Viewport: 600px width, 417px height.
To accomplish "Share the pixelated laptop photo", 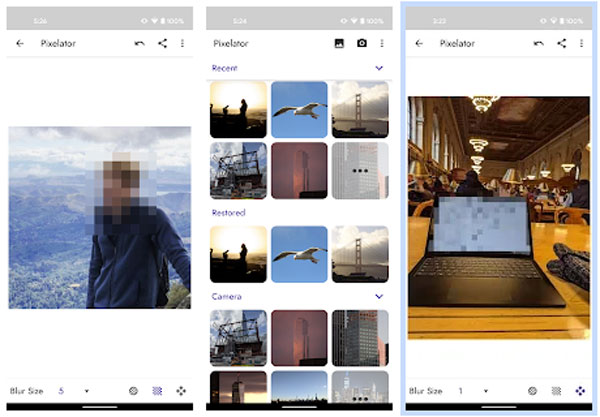I will click(x=562, y=43).
